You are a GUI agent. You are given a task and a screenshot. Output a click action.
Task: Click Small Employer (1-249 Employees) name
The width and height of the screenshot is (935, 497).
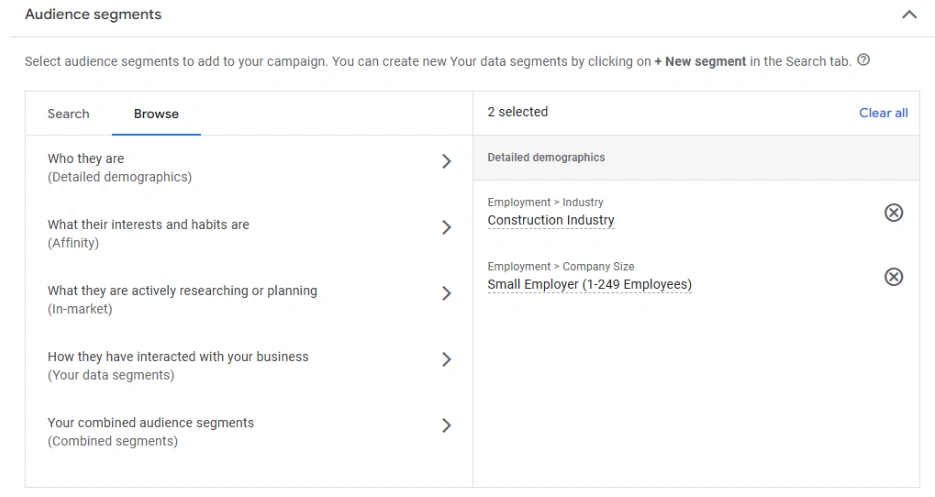tap(589, 285)
